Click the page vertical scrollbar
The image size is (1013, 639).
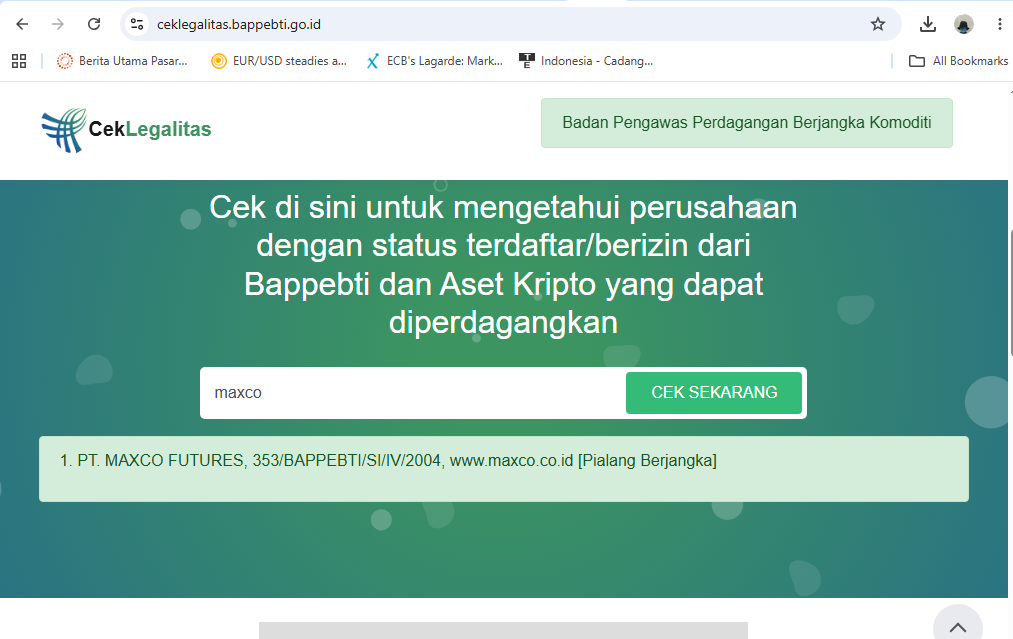[x=1010, y=292]
